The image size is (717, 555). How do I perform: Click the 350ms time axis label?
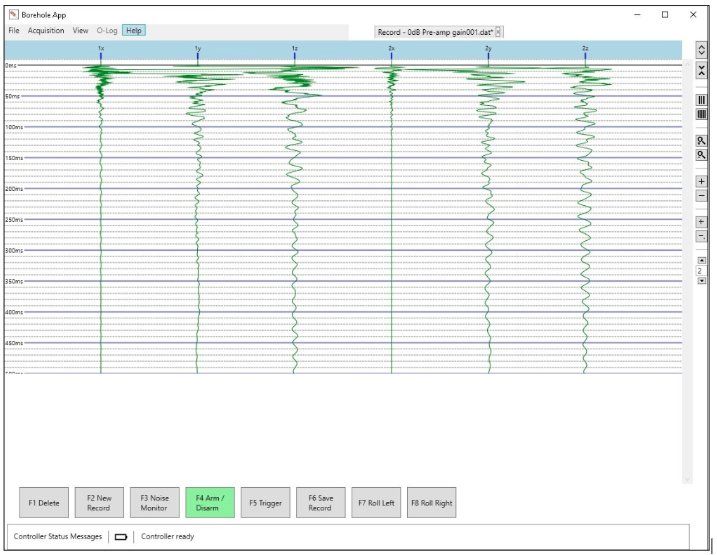point(14,282)
